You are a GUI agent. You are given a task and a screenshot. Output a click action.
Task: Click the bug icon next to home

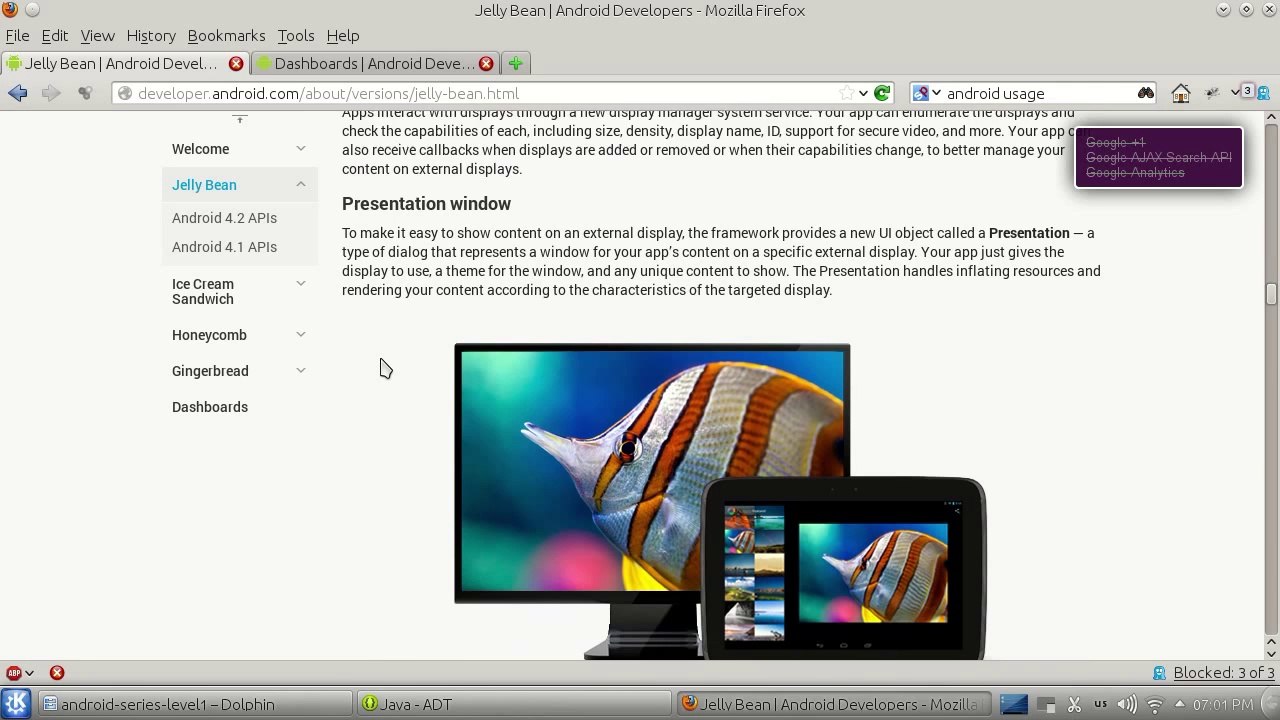(x=1212, y=93)
